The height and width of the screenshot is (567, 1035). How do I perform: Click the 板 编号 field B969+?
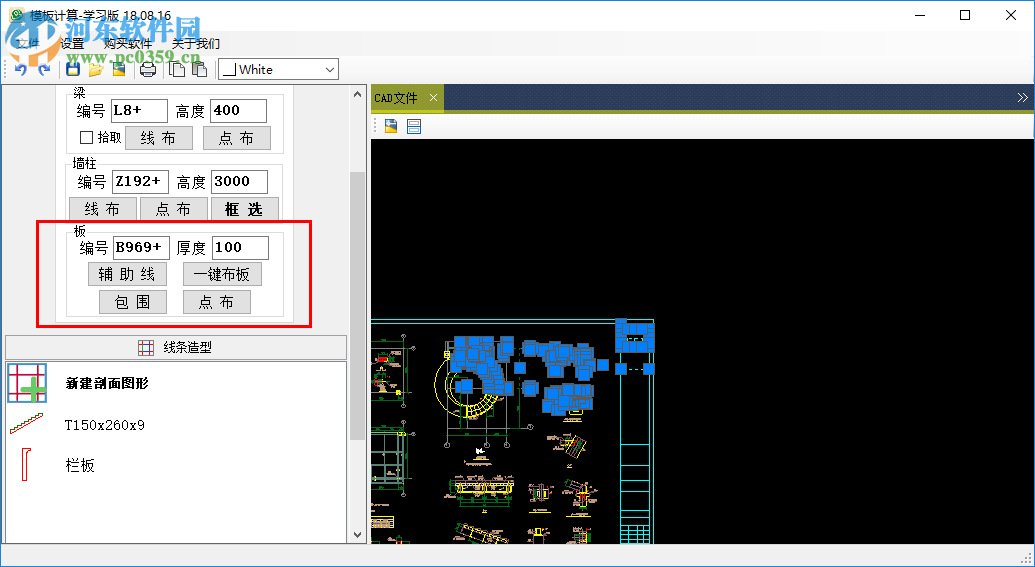141,248
